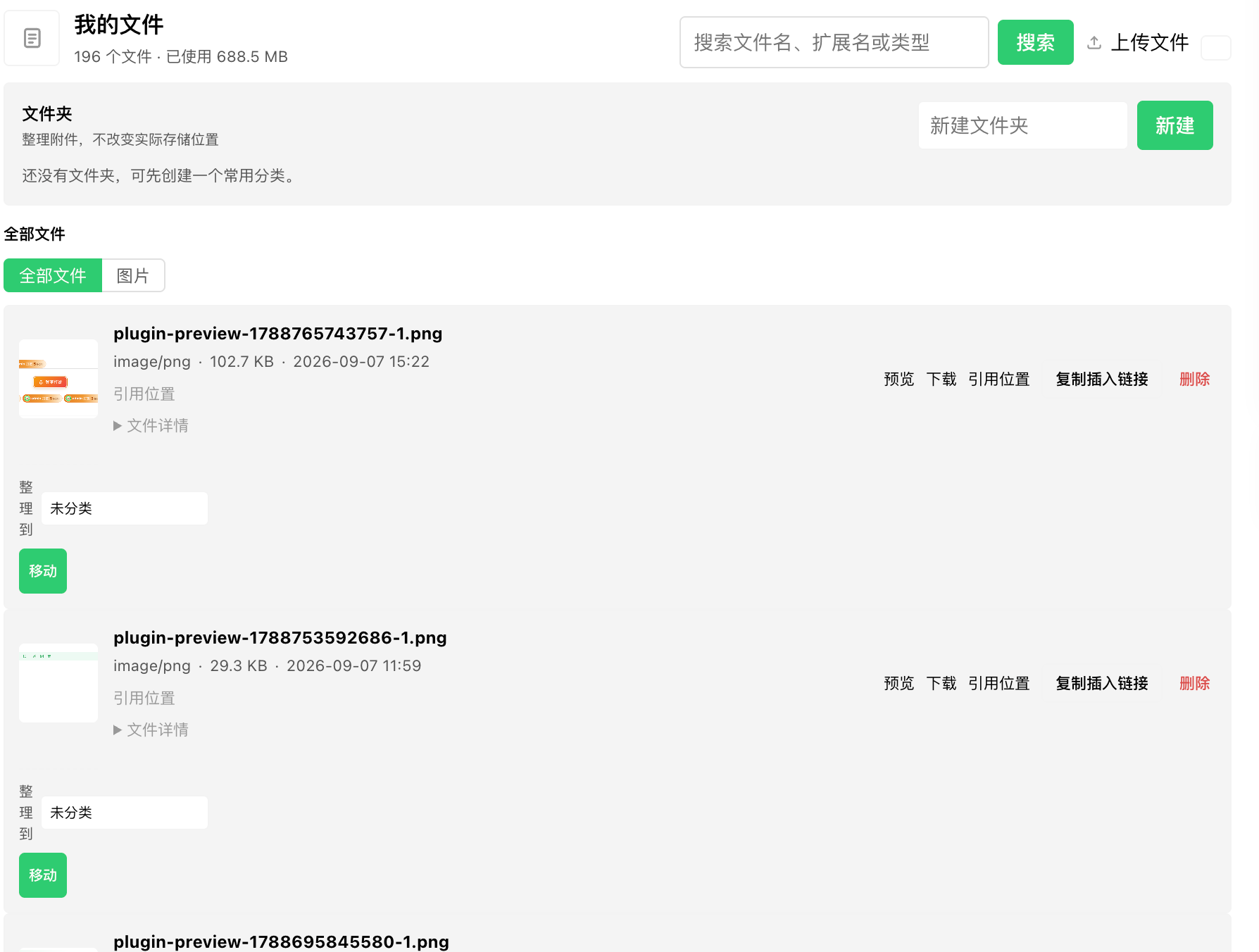Click 移动 button for the second file
Screen dimensions: 1259x952
43,875
